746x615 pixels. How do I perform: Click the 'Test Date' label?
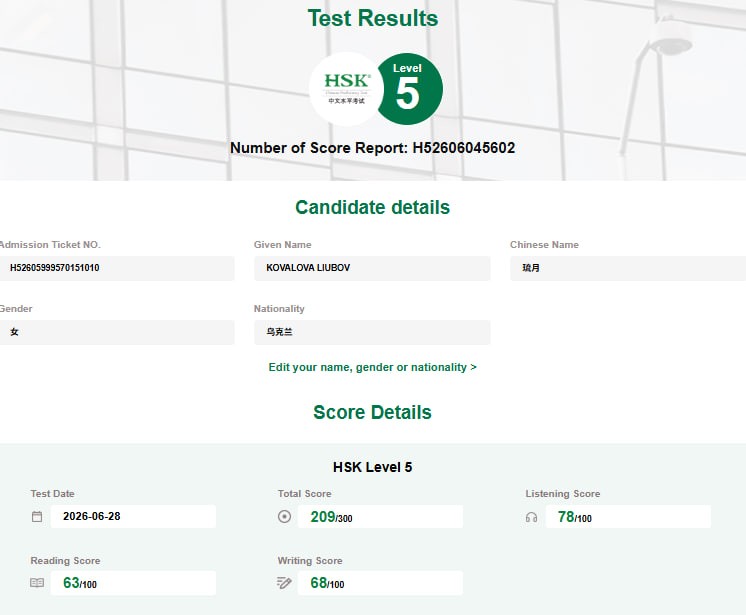52,494
